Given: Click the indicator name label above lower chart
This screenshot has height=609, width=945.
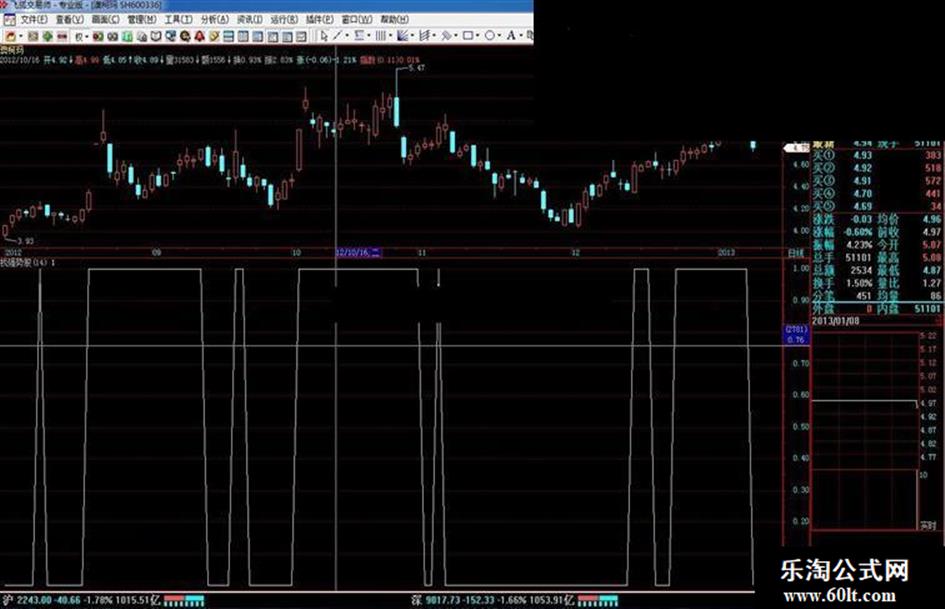Looking at the screenshot, I should click(28, 263).
